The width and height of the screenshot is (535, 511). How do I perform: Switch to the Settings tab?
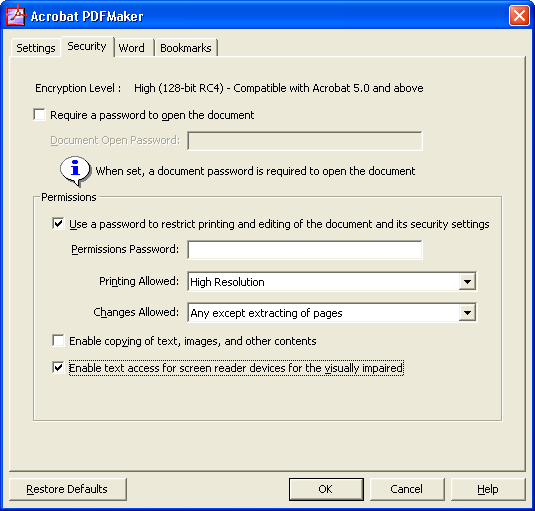[x=36, y=48]
